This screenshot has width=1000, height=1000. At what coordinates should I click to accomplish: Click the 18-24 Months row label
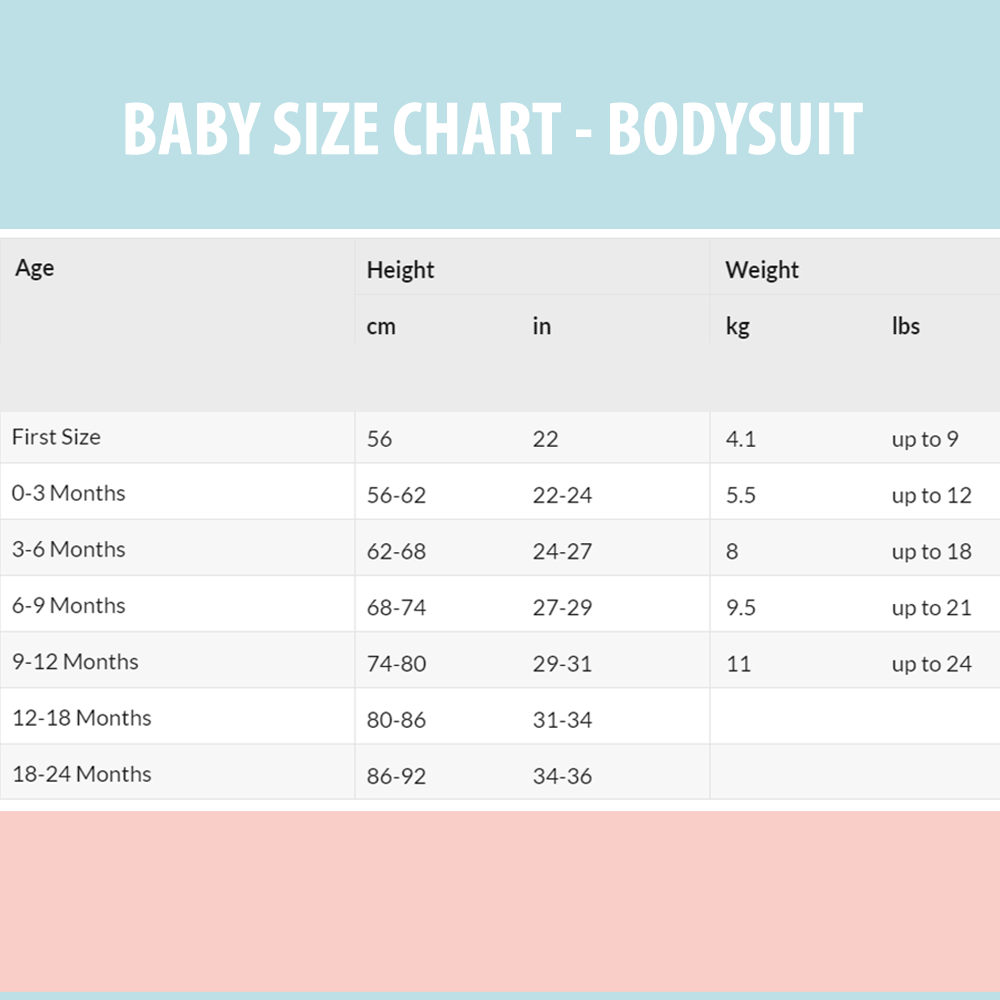[x=82, y=773]
